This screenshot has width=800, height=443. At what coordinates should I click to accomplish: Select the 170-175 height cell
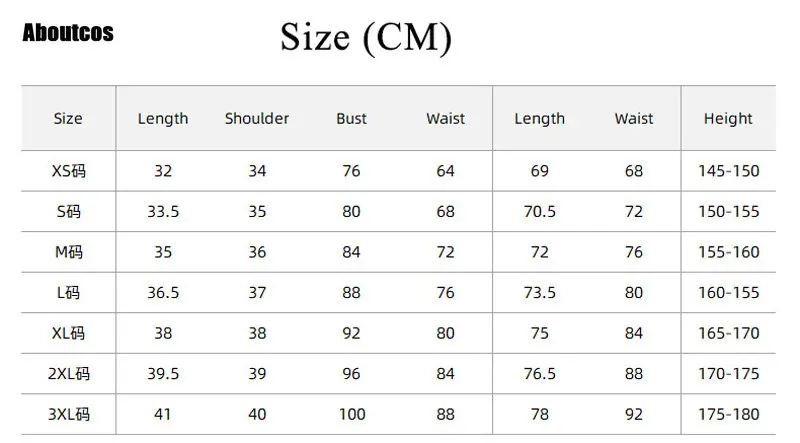point(728,374)
